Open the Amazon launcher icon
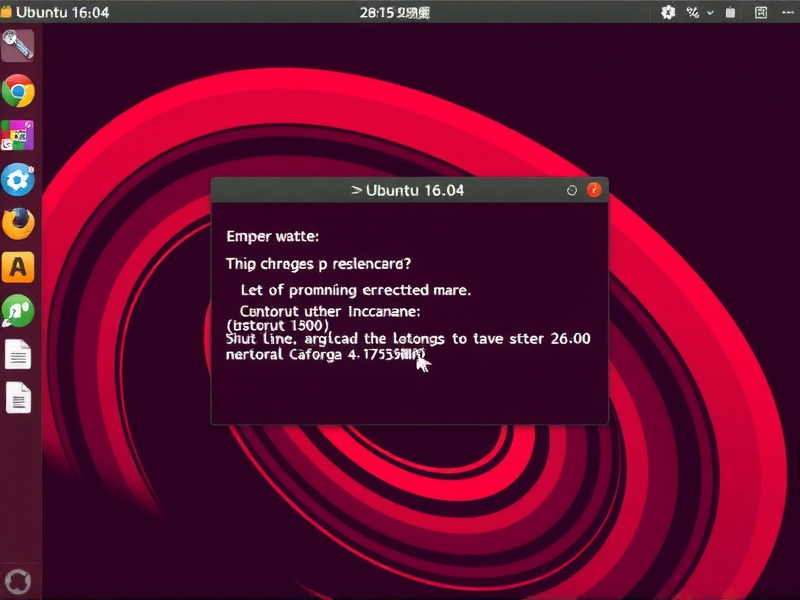 (18, 268)
